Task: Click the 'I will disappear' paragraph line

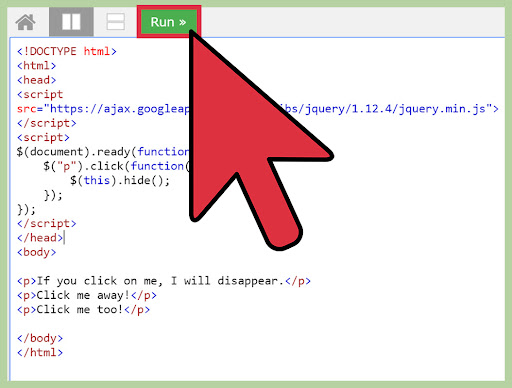Action: click(x=164, y=281)
